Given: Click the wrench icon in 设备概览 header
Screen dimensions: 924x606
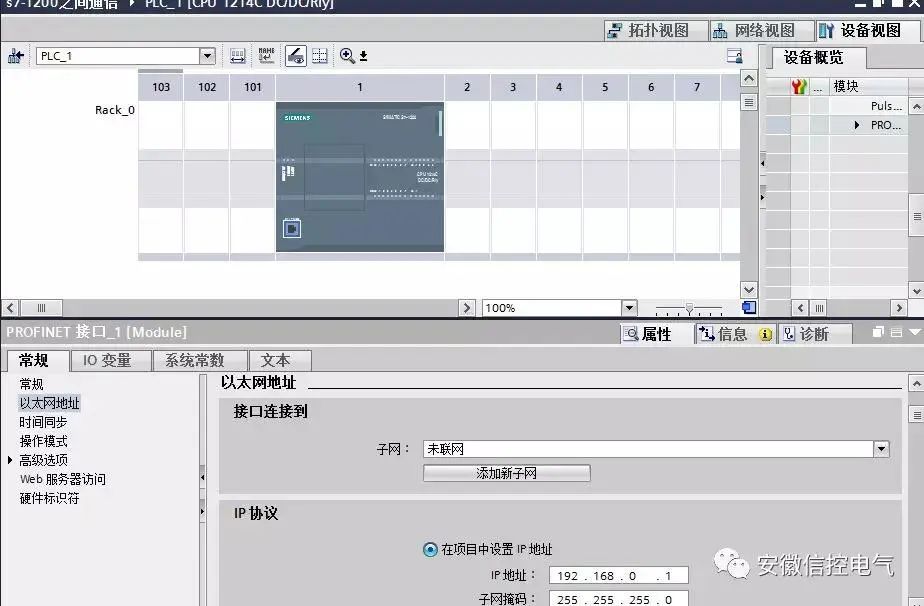Looking at the screenshot, I should [x=798, y=85].
